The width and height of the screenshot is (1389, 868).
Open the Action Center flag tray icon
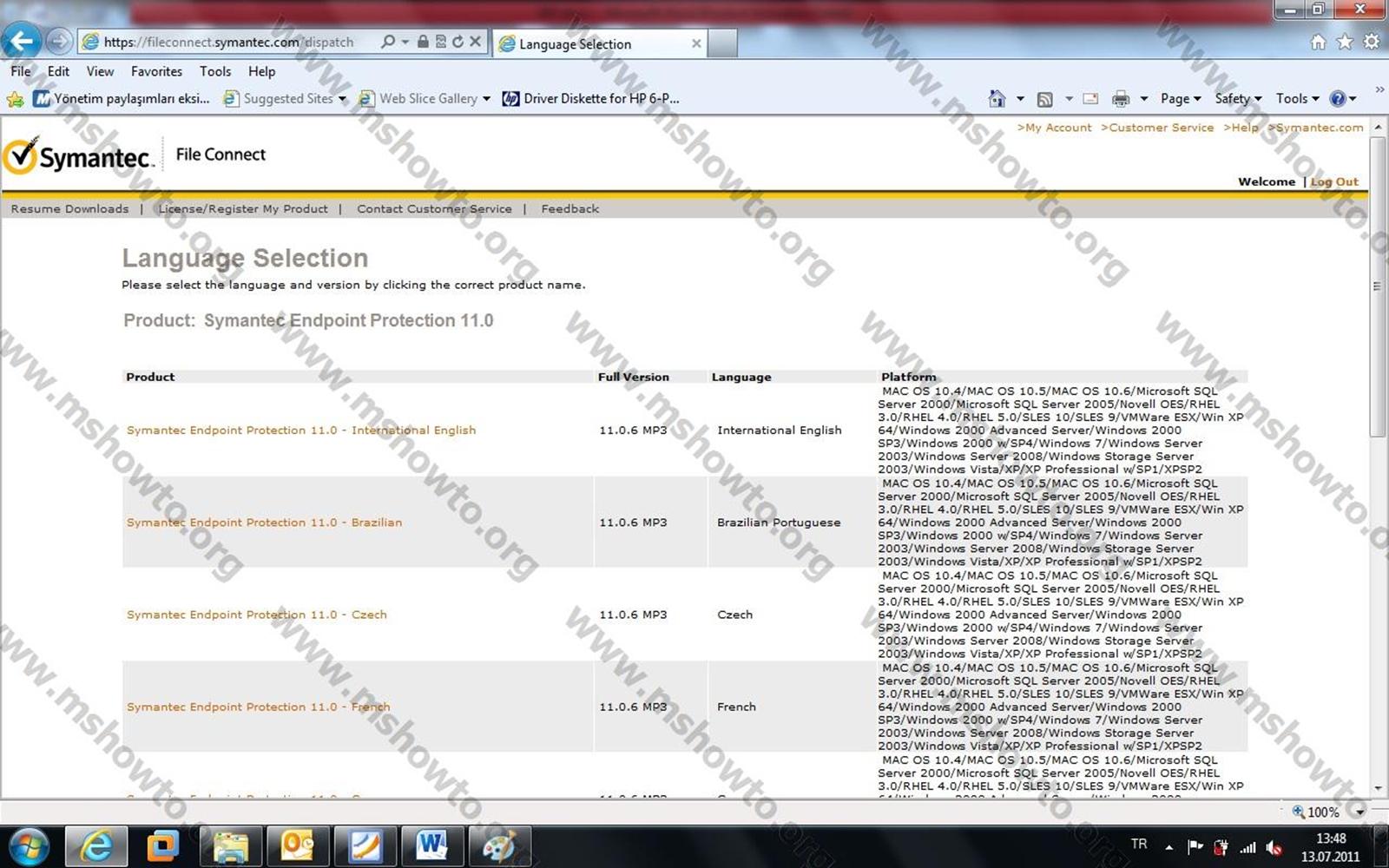(1195, 847)
